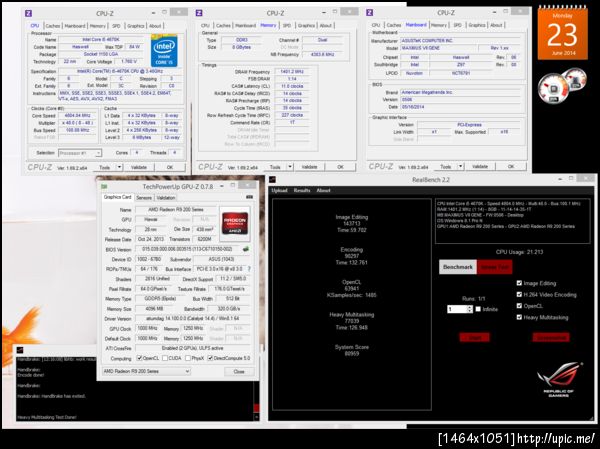Click the Core Speed 4604.04 MHz value

click(78, 116)
